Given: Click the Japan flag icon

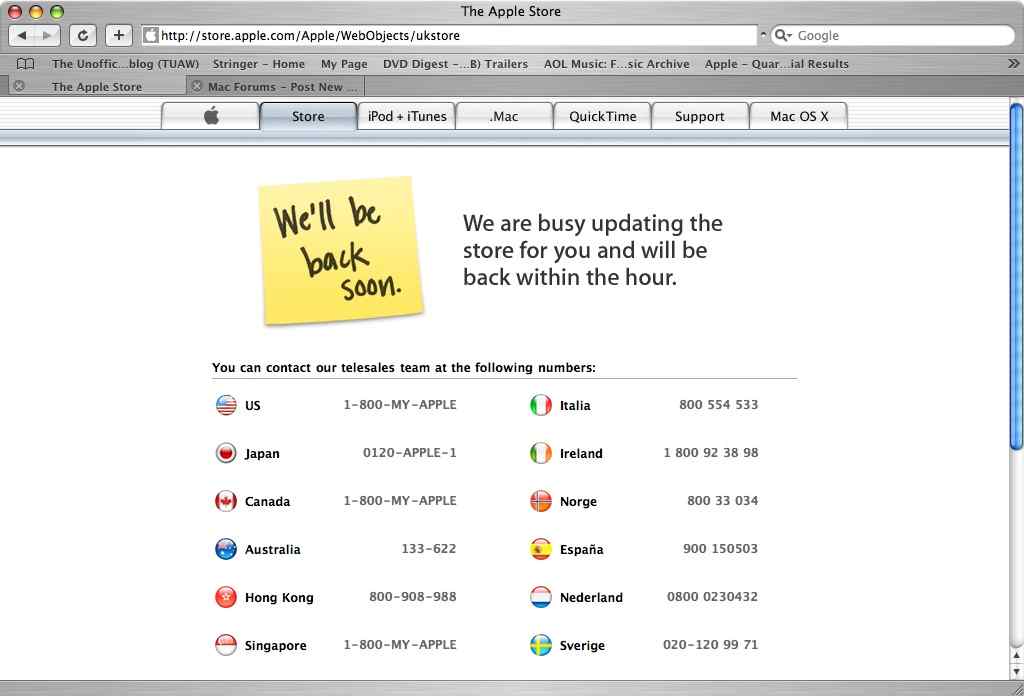Looking at the screenshot, I should [x=226, y=452].
